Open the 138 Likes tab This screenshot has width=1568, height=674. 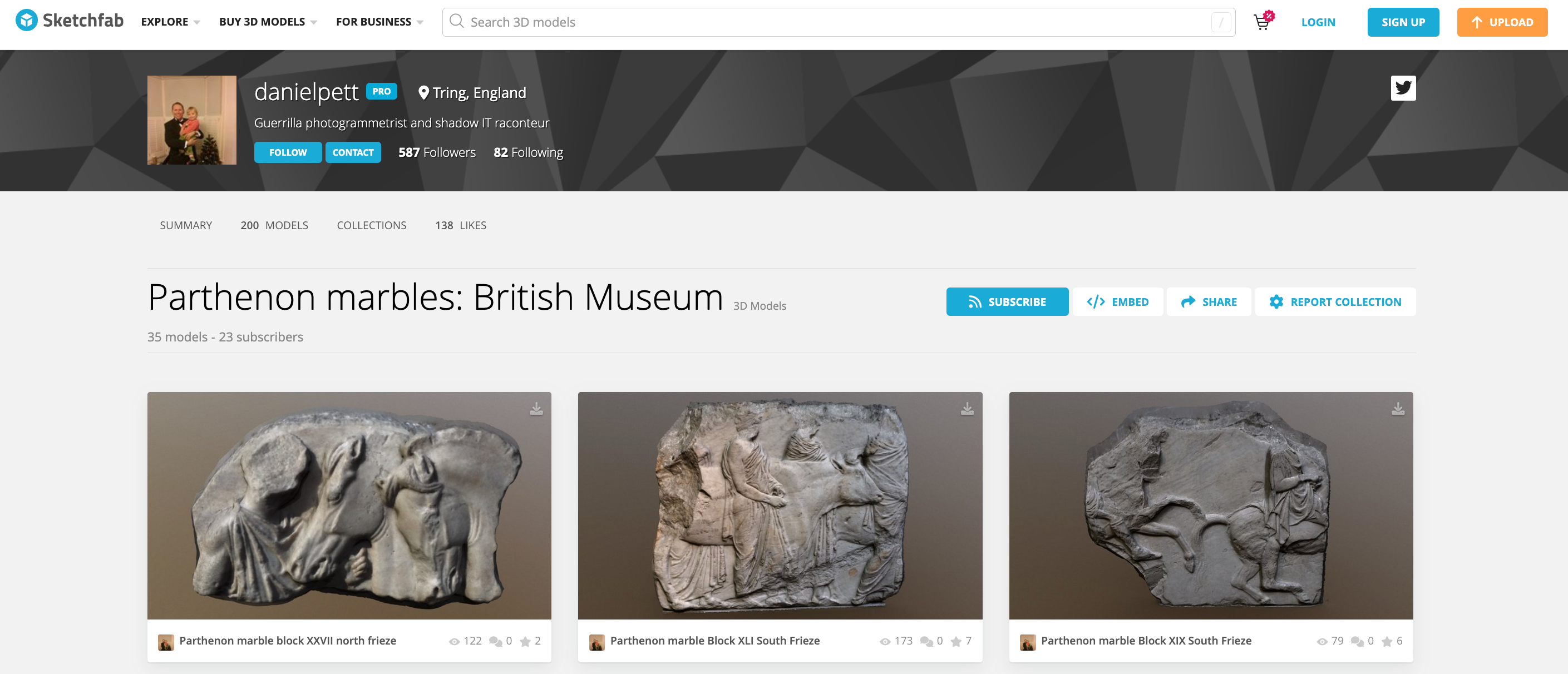[x=460, y=225]
